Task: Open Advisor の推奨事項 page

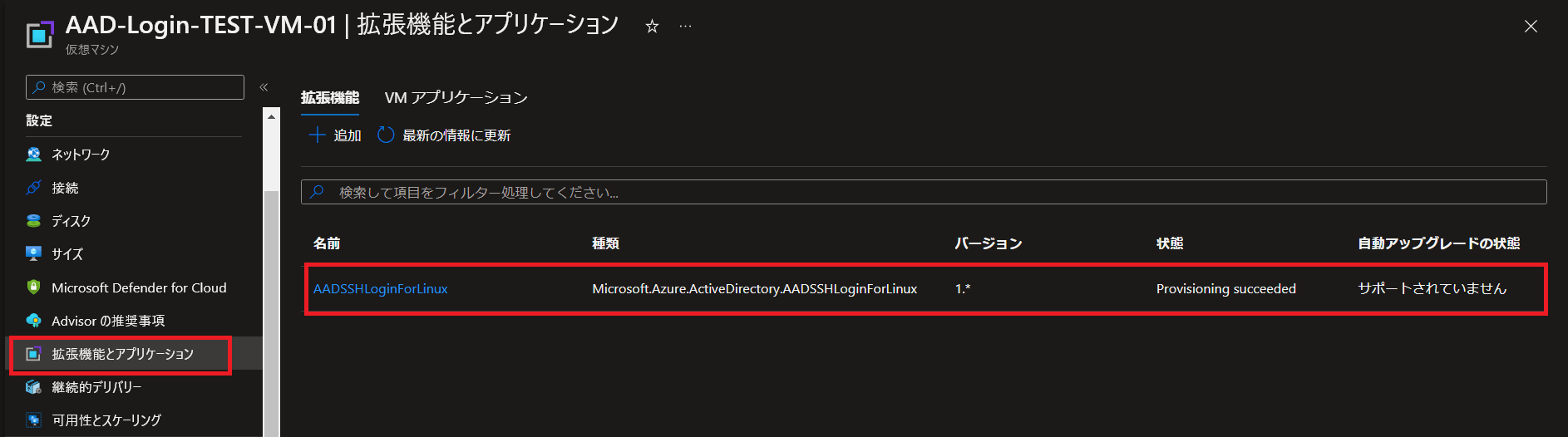Action: coord(108,321)
